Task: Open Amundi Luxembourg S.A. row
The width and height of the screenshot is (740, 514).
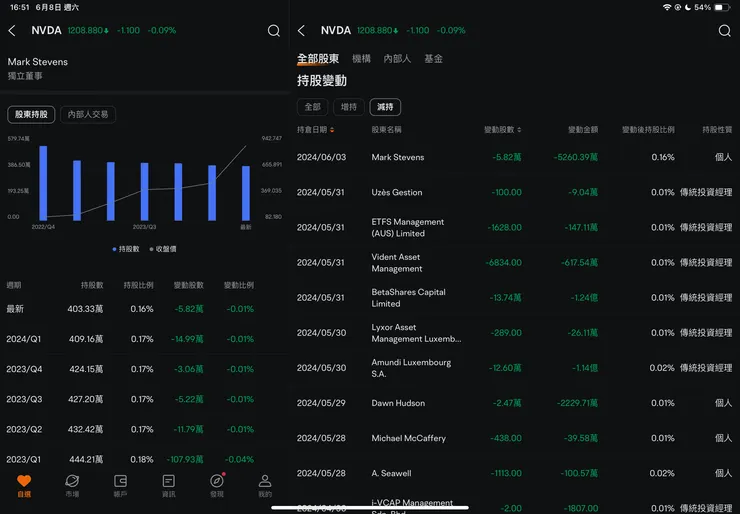Action: pos(514,368)
